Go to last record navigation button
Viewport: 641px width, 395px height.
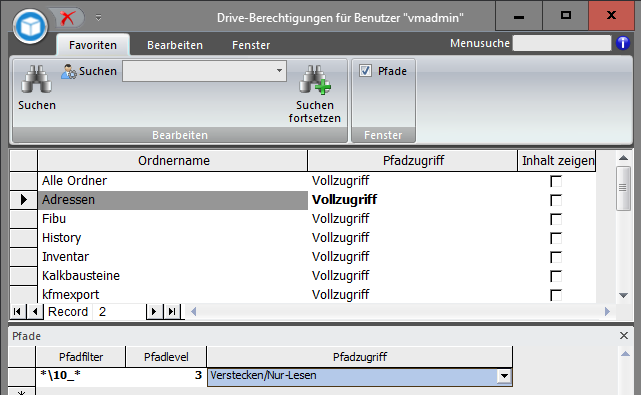pos(173,312)
